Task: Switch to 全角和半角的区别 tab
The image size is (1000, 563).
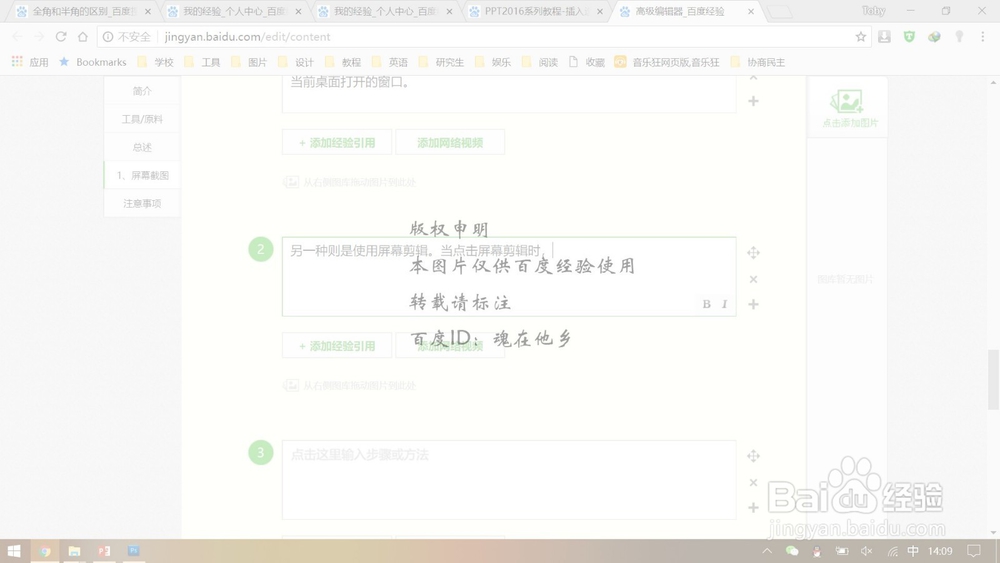Action: 83,11
